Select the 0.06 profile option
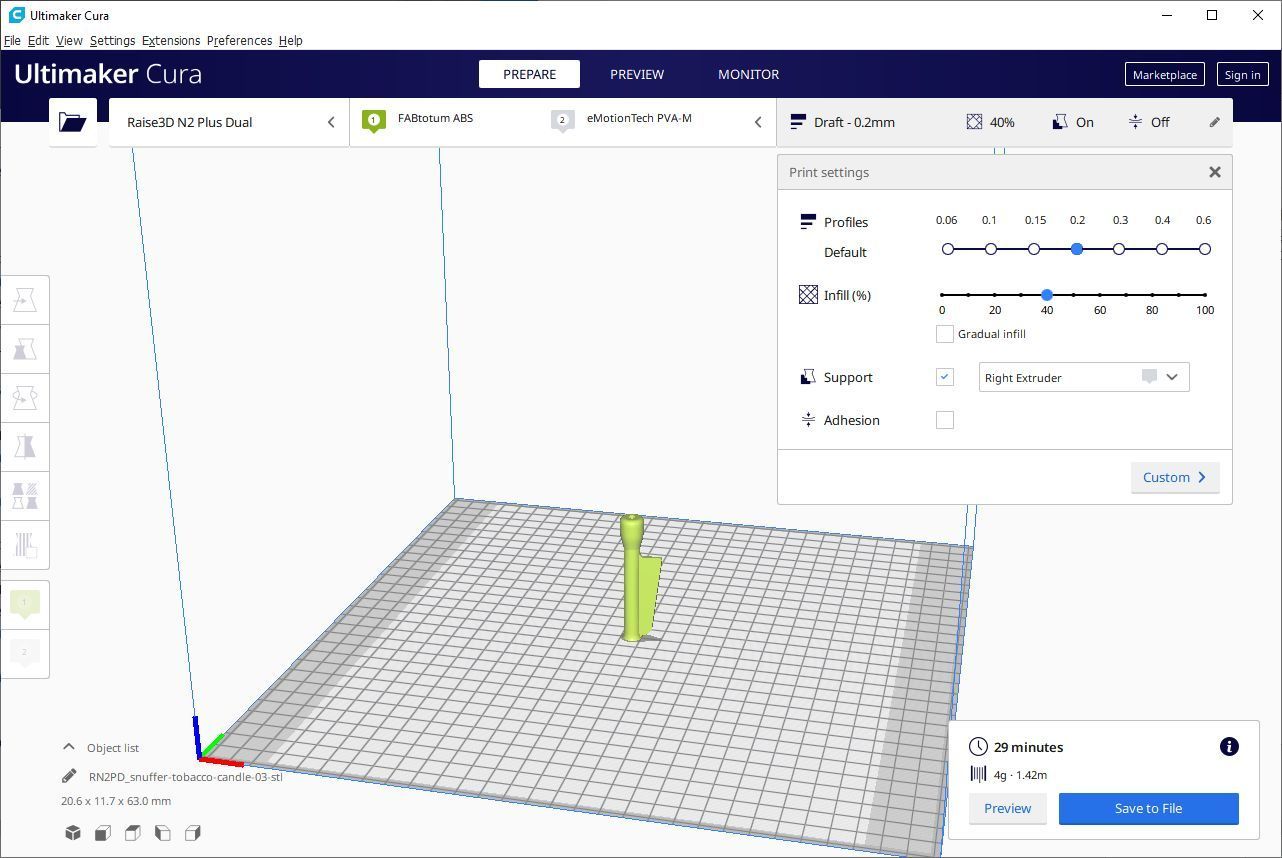Image resolution: width=1282 pixels, height=858 pixels. (948, 249)
